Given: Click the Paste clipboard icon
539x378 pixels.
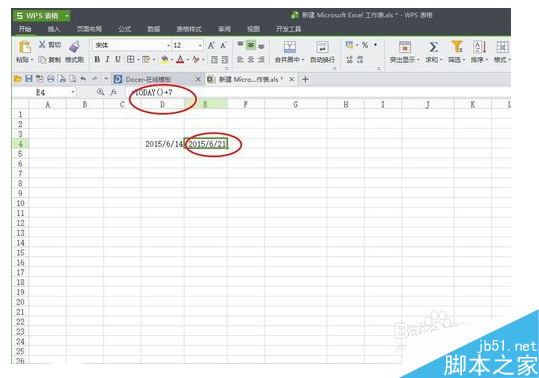Looking at the screenshot, I should point(25,47).
